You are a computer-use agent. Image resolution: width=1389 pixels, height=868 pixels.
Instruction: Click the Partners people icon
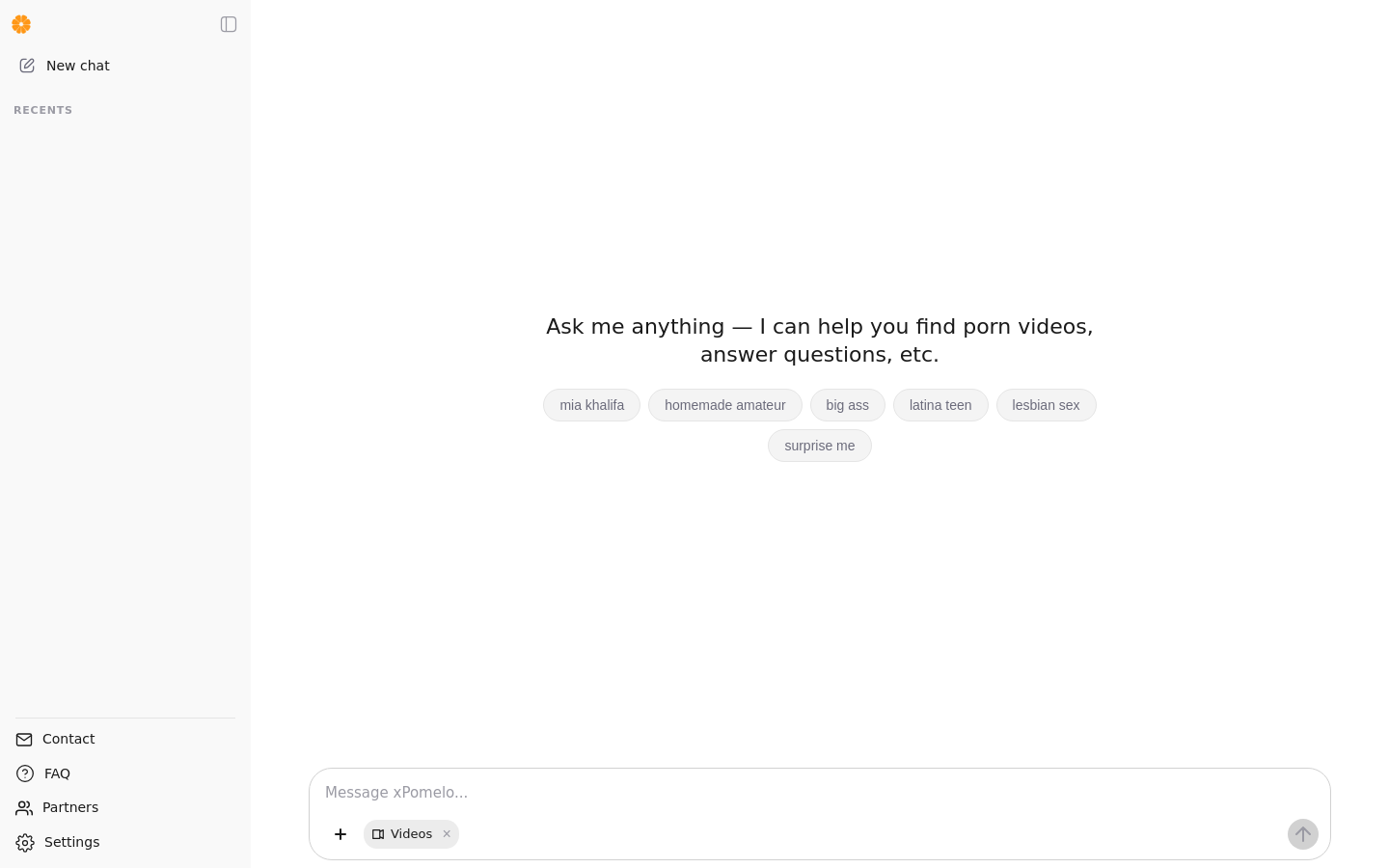tap(24, 808)
